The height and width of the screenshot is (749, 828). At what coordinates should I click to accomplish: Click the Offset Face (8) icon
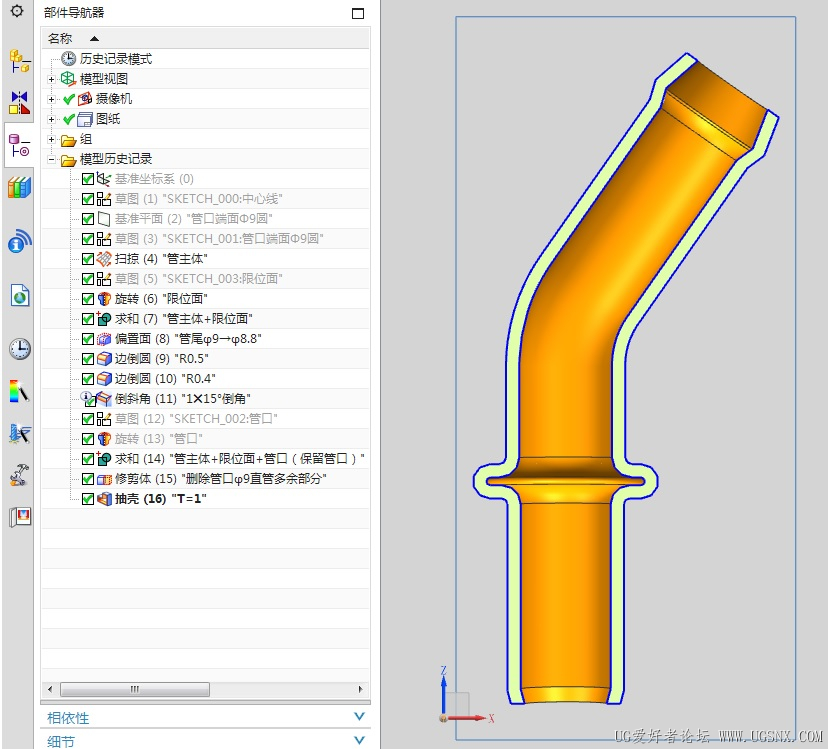(104, 339)
